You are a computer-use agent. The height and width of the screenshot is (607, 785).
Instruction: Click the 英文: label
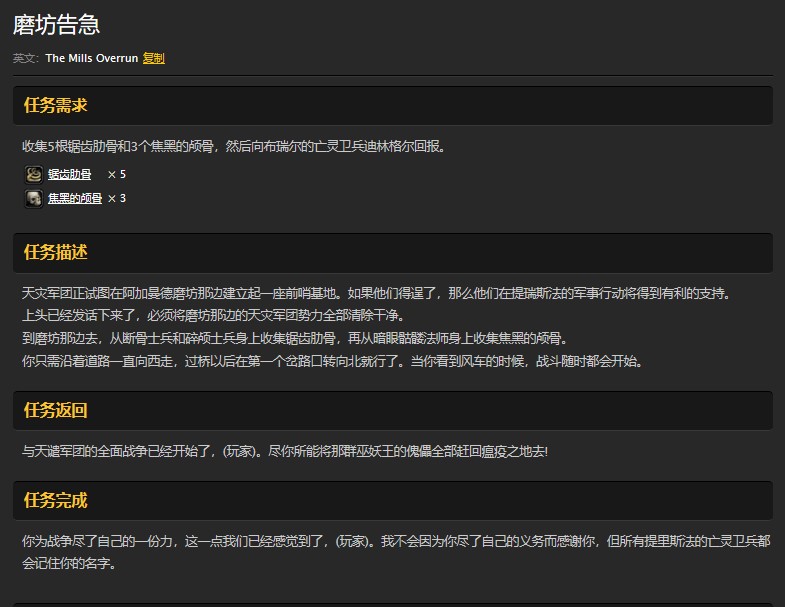(x=26, y=58)
